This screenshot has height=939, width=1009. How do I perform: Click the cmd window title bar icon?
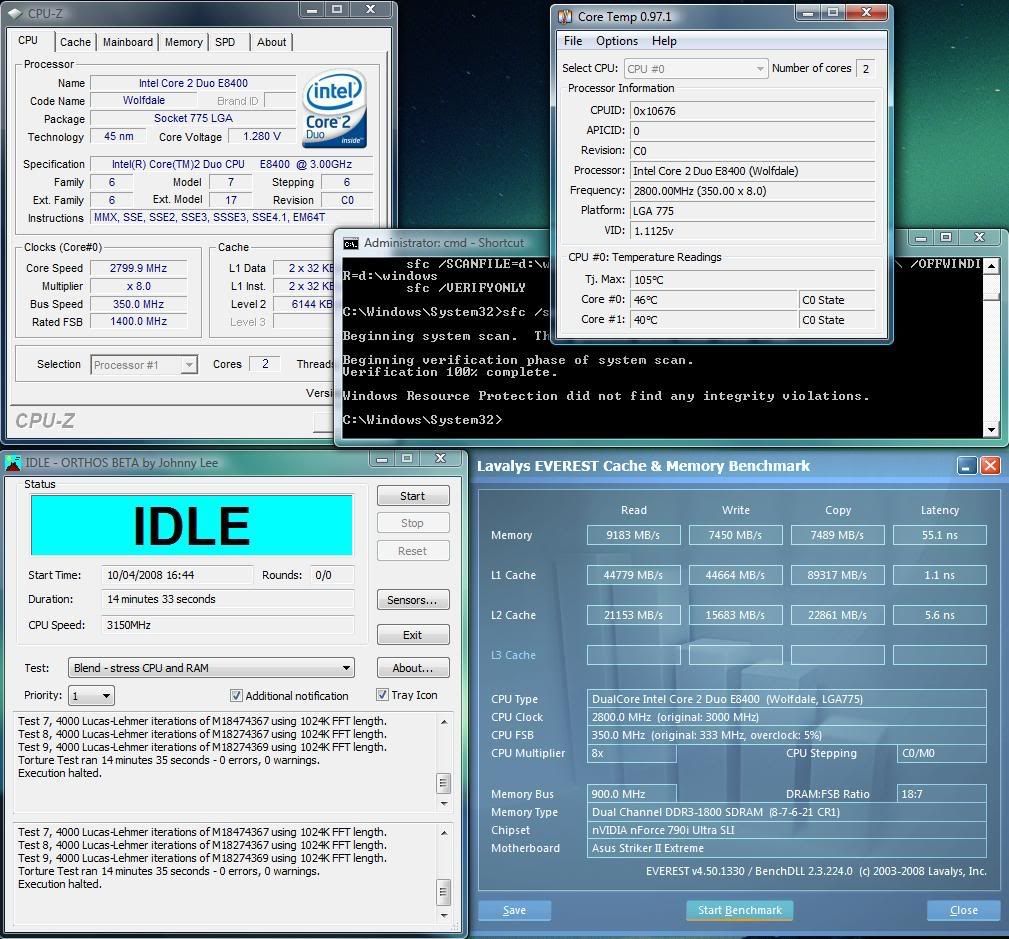tap(350, 243)
